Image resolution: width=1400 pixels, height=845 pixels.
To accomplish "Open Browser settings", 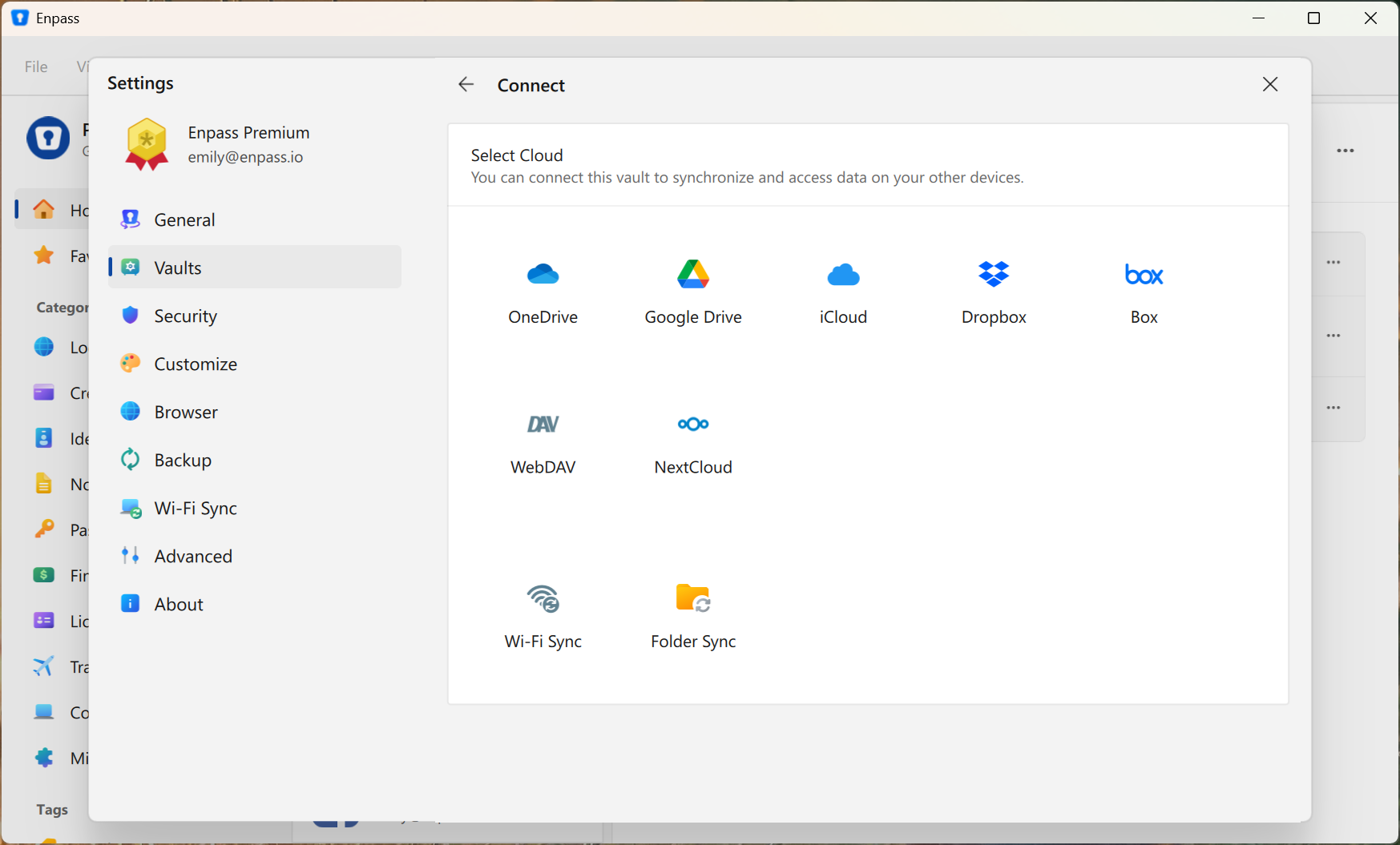I will (255, 412).
